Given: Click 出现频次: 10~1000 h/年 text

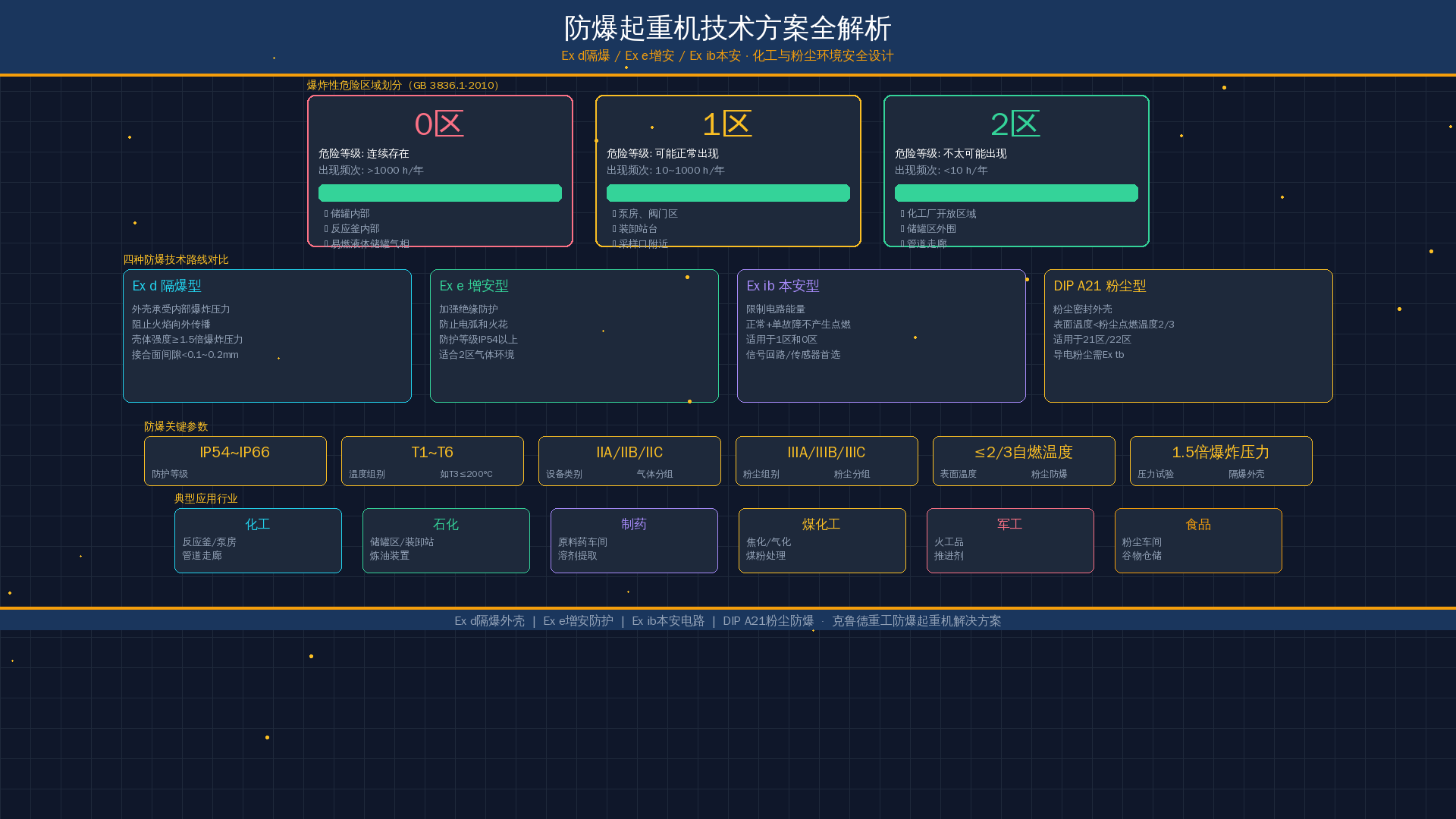Looking at the screenshot, I should pyautogui.click(x=666, y=171).
